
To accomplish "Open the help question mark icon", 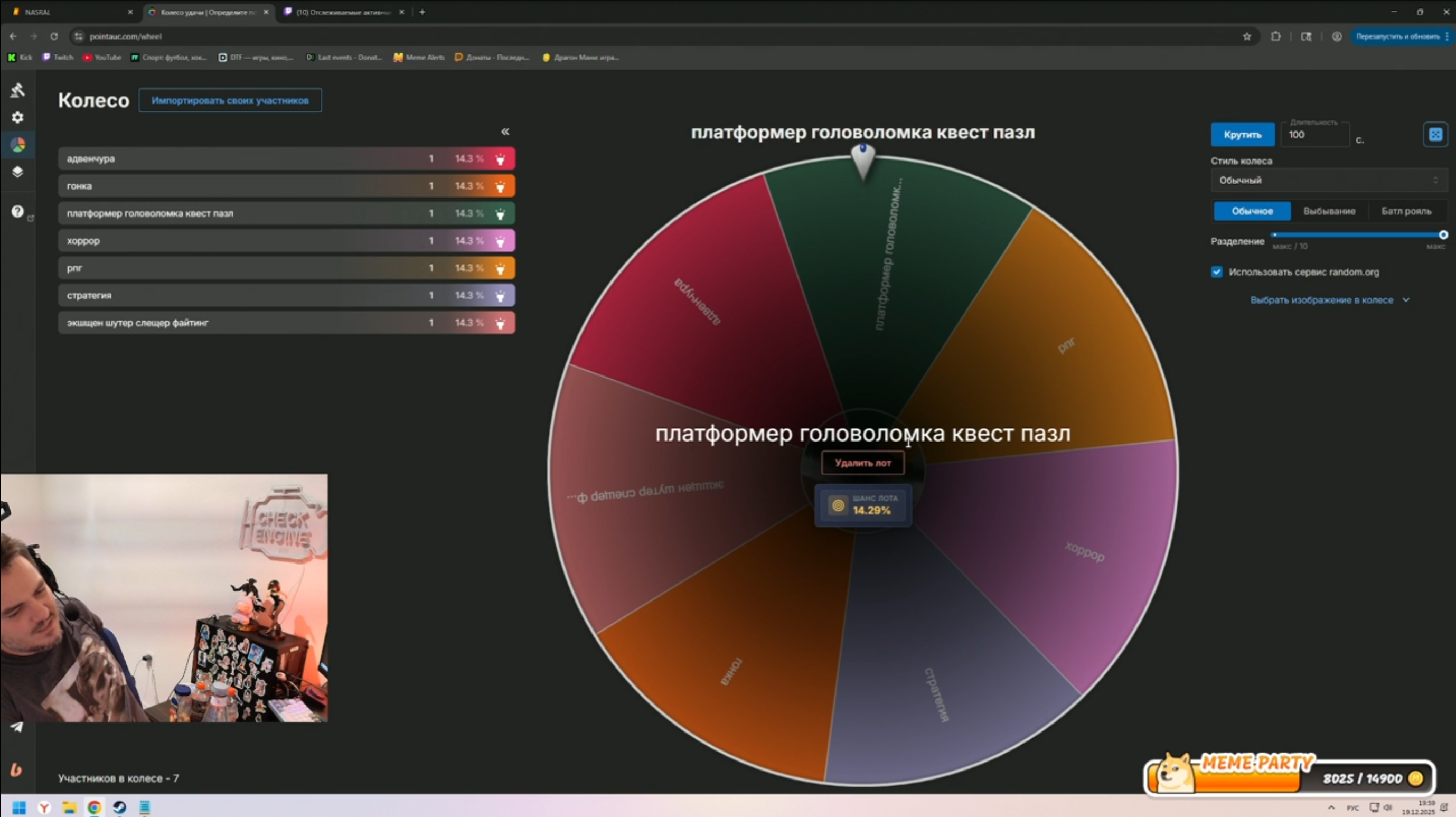I will coord(17,211).
